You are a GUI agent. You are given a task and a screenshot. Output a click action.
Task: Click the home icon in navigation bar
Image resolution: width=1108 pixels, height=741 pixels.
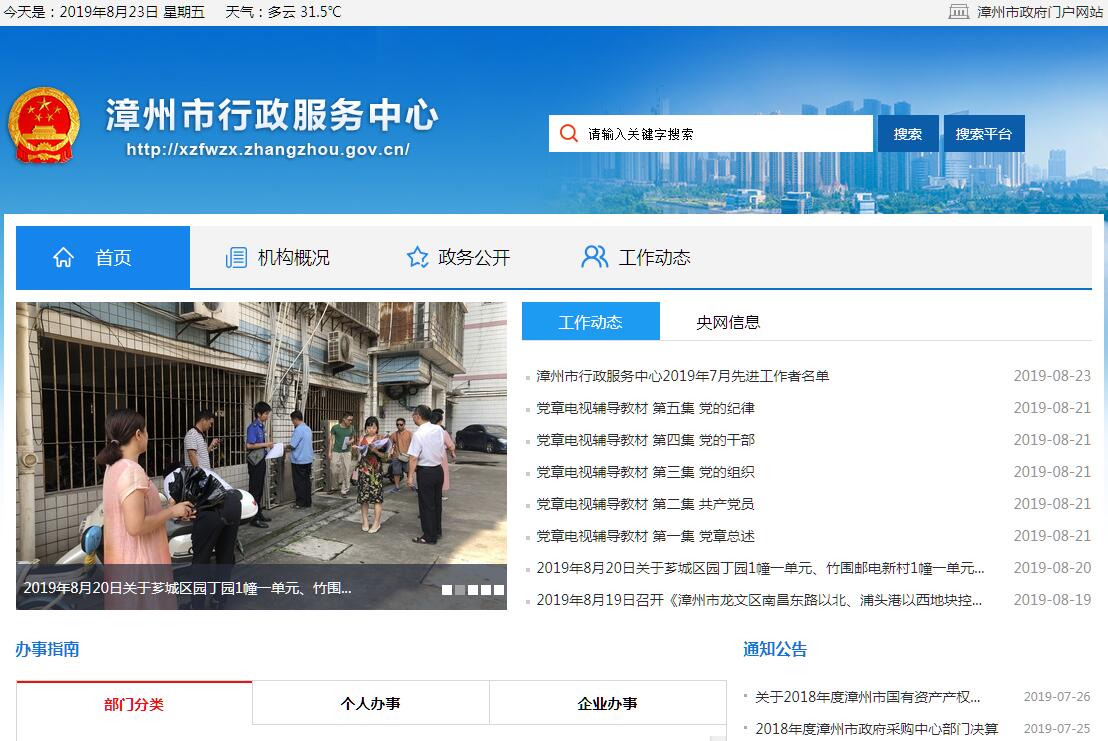(63, 258)
